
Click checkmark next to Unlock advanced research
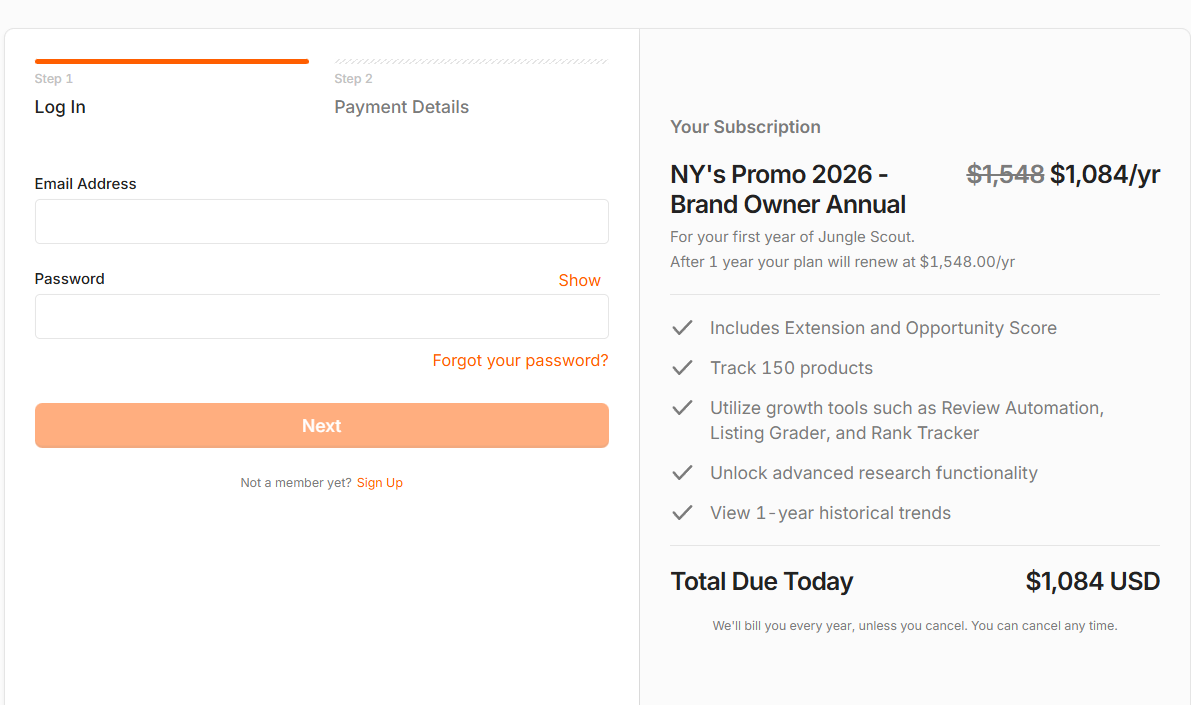tap(682, 473)
